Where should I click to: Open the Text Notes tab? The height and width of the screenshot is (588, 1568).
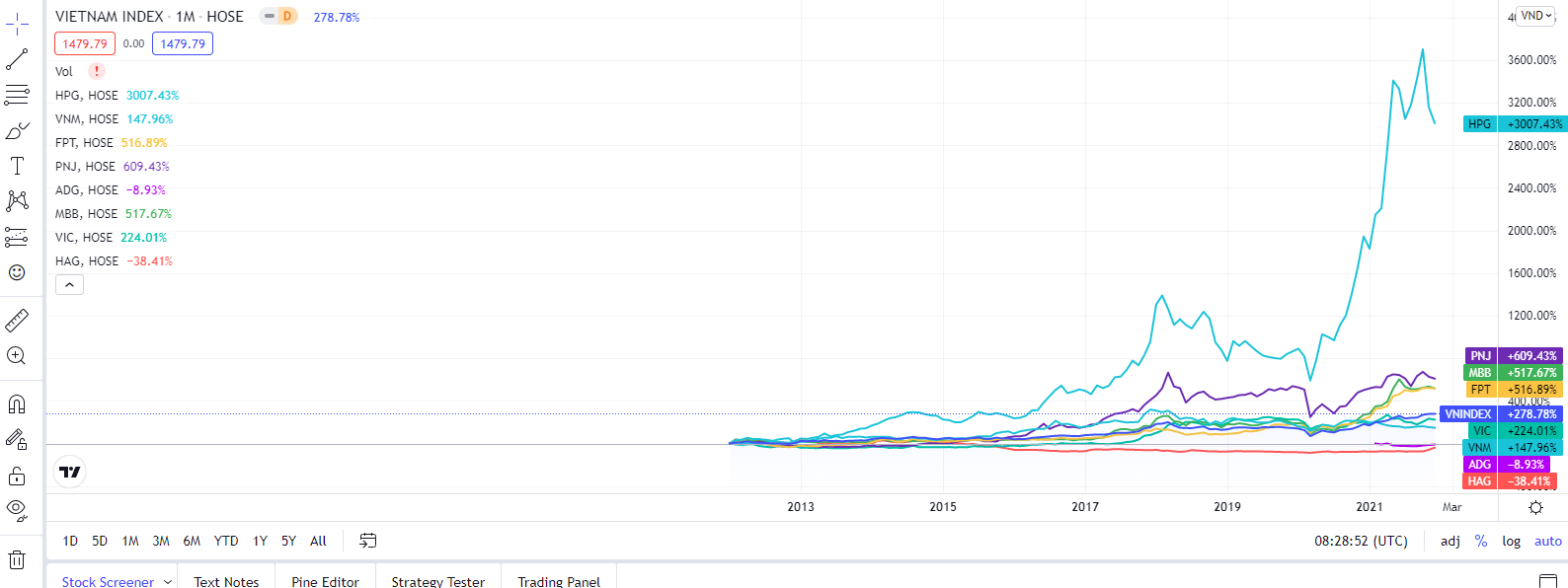226,581
